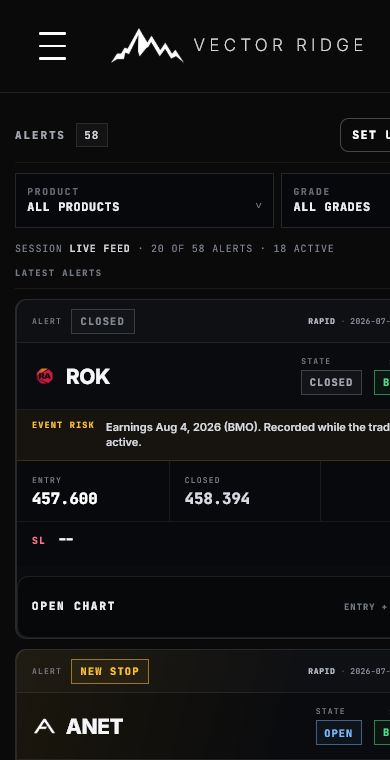Click the Rapid tag on ANET card
The width and height of the screenshot is (390, 760).
tap(321, 671)
